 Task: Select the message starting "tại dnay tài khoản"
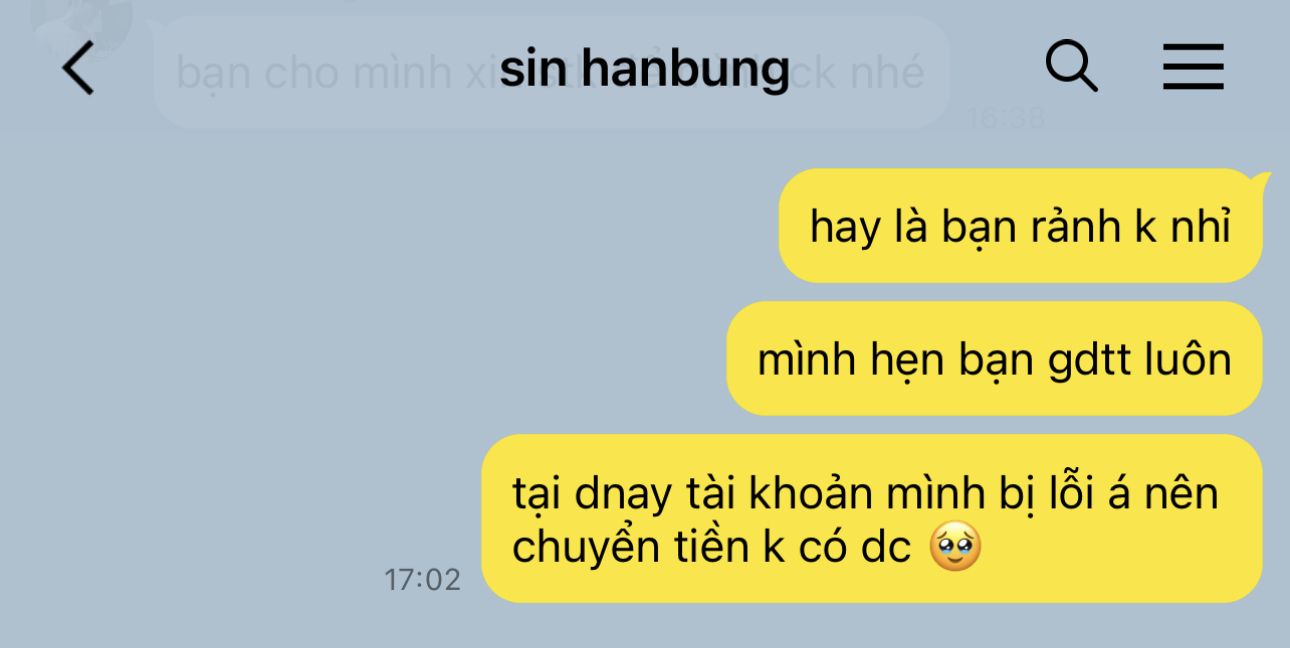(872, 518)
